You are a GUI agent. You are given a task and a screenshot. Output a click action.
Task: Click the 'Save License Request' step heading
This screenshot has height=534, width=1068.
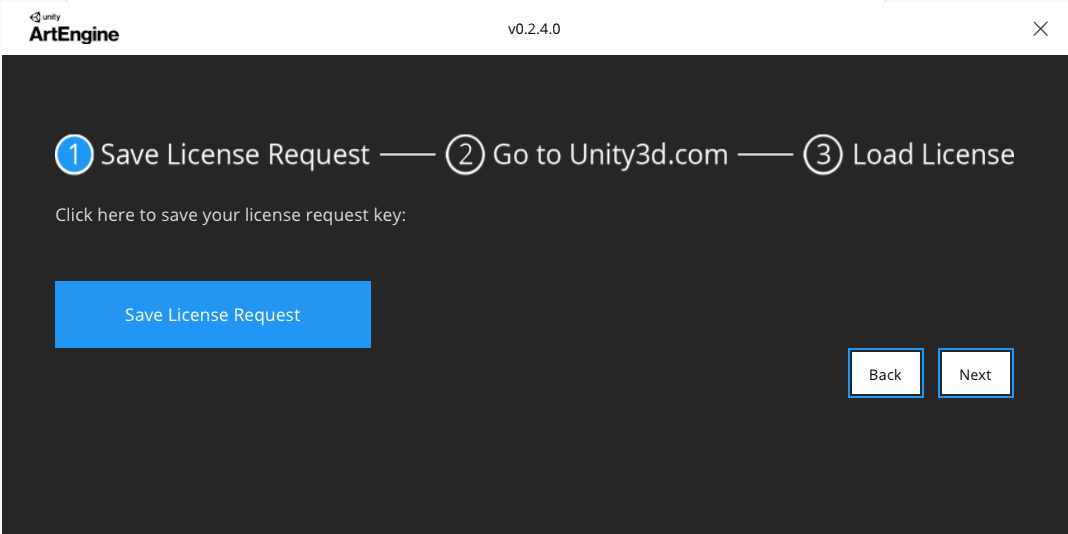[235, 155]
